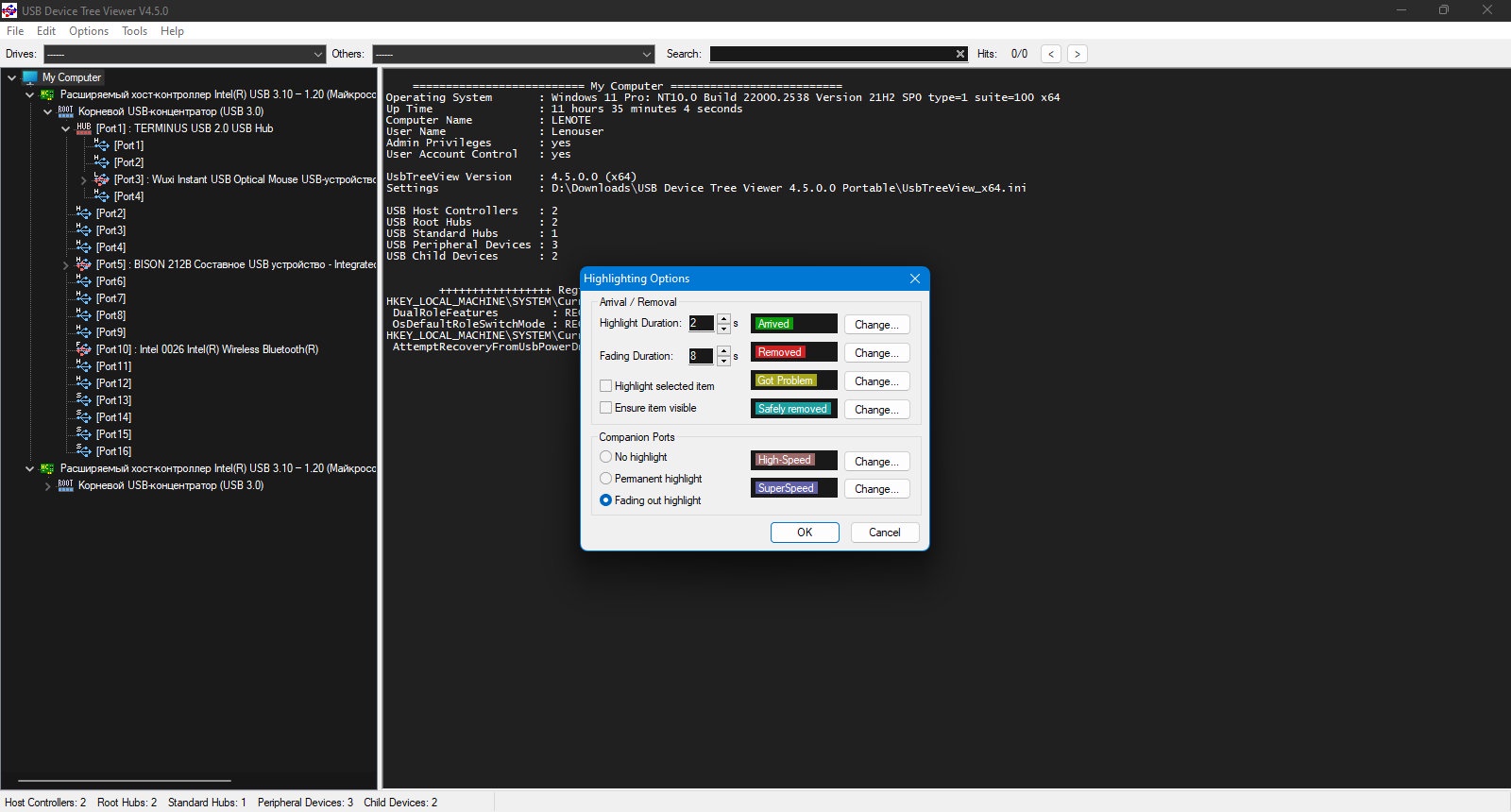1511x812 pixels.
Task: Click Peripheral Devices: 3 in status bar
Action: pyautogui.click(x=305, y=803)
